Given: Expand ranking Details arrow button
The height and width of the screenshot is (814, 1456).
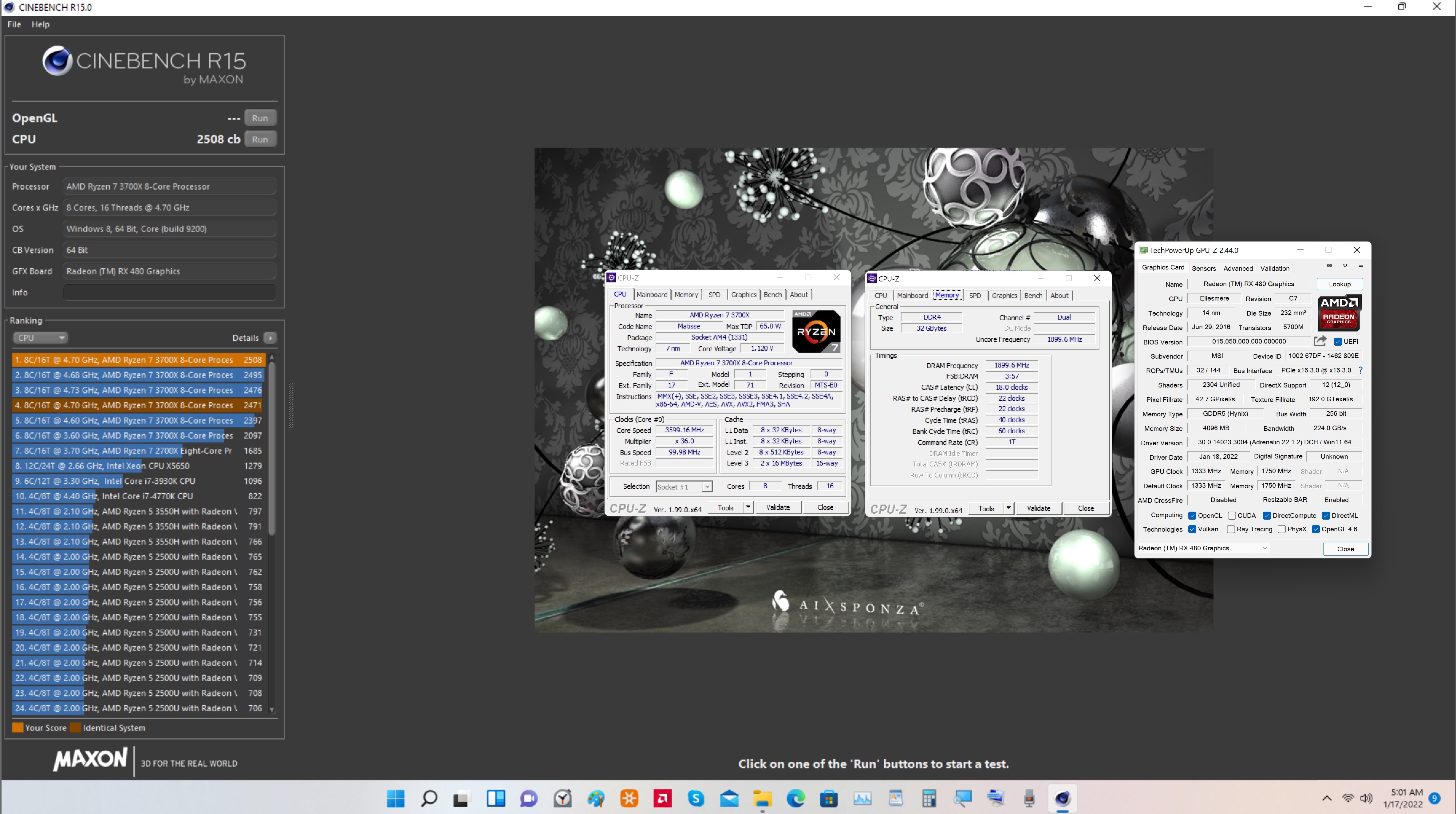Looking at the screenshot, I should pyautogui.click(x=270, y=338).
